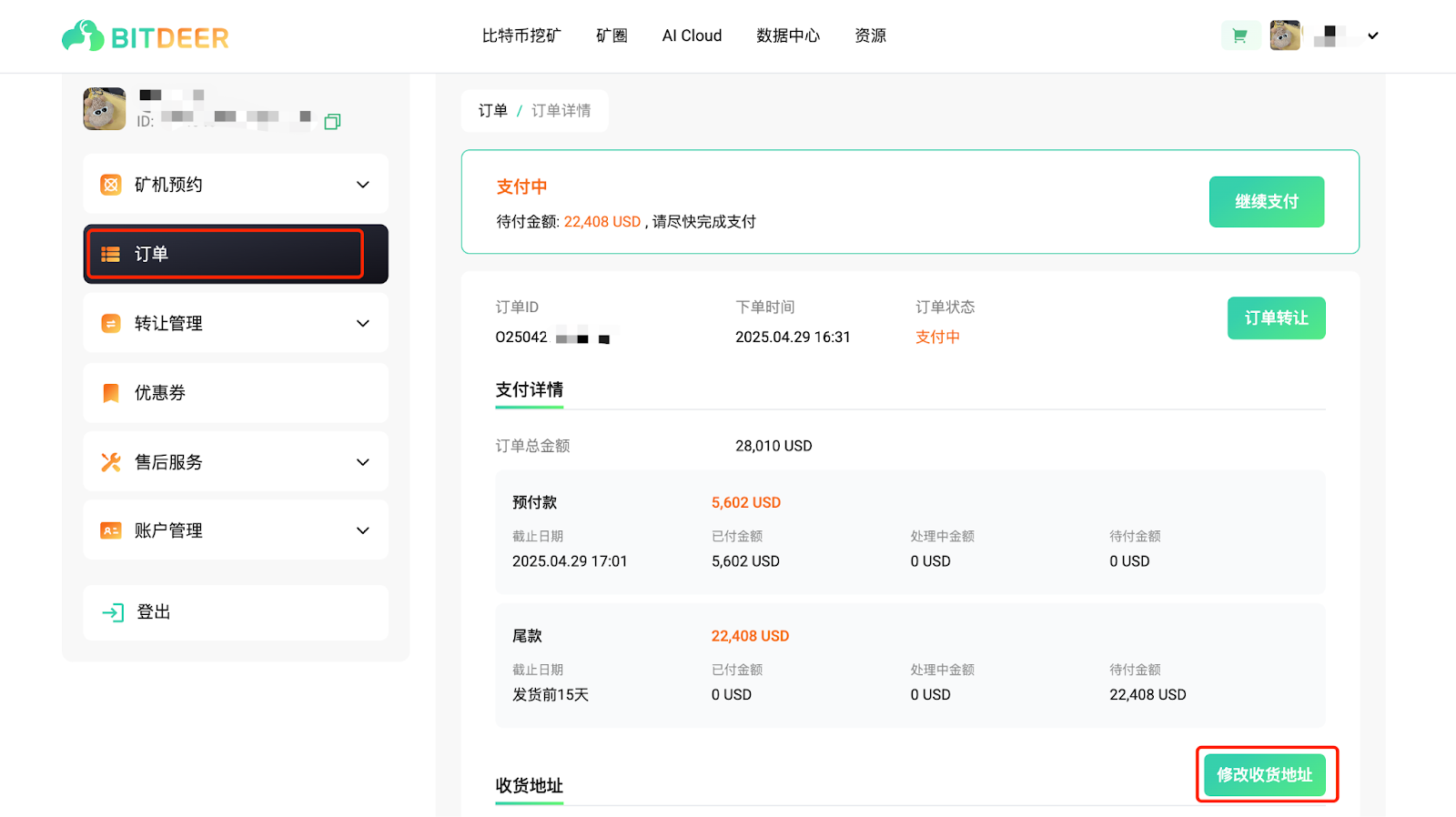Click the order time 2025.04.29 16:31
This screenshot has height=817, width=1456.
click(793, 338)
